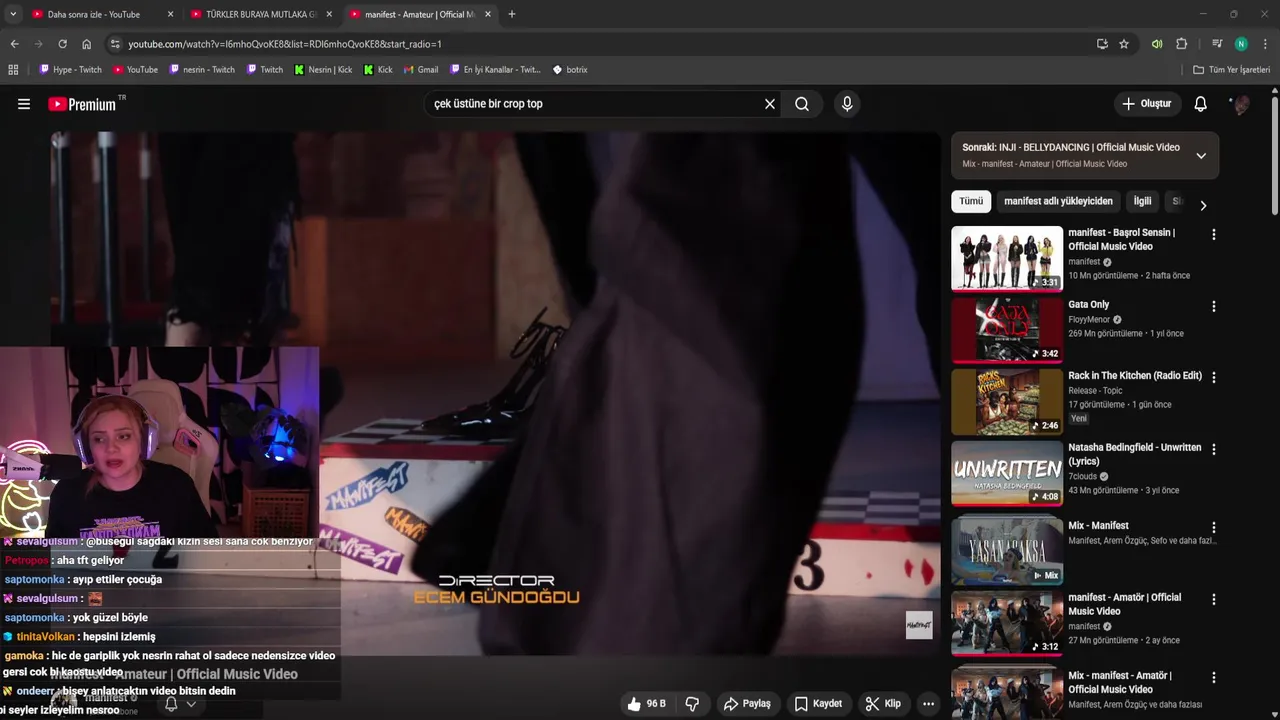Share the video with Paylaş
The image size is (1280, 720).
(747, 704)
